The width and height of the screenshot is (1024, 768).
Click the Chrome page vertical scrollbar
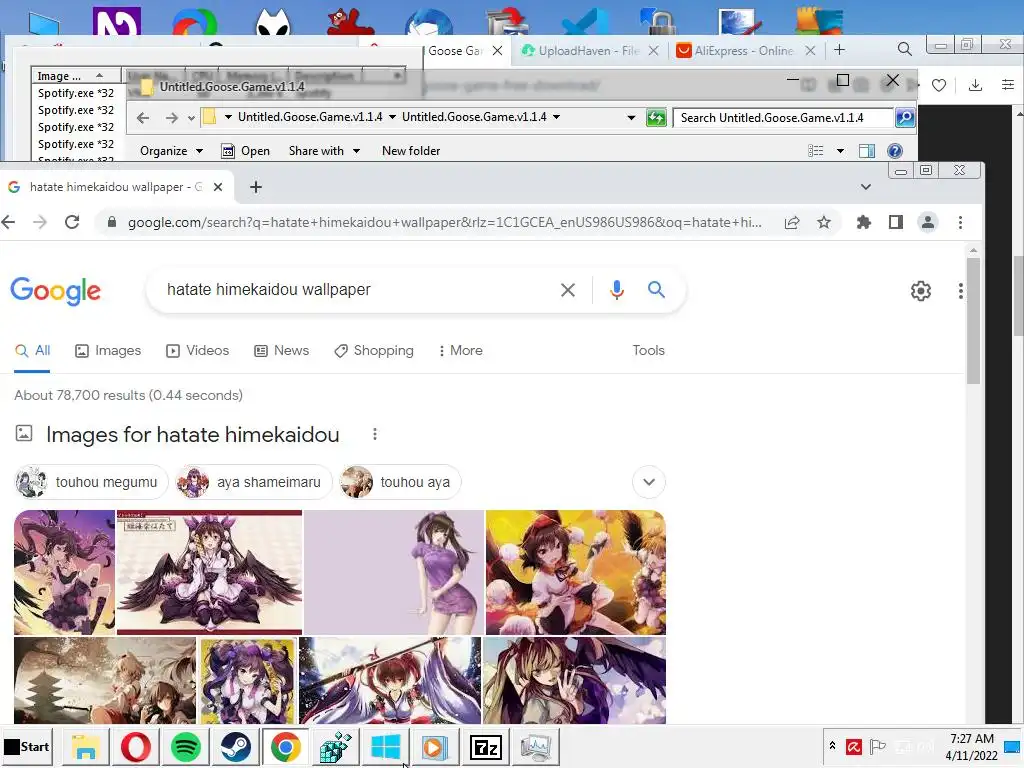pyautogui.click(x=973, y=321)
